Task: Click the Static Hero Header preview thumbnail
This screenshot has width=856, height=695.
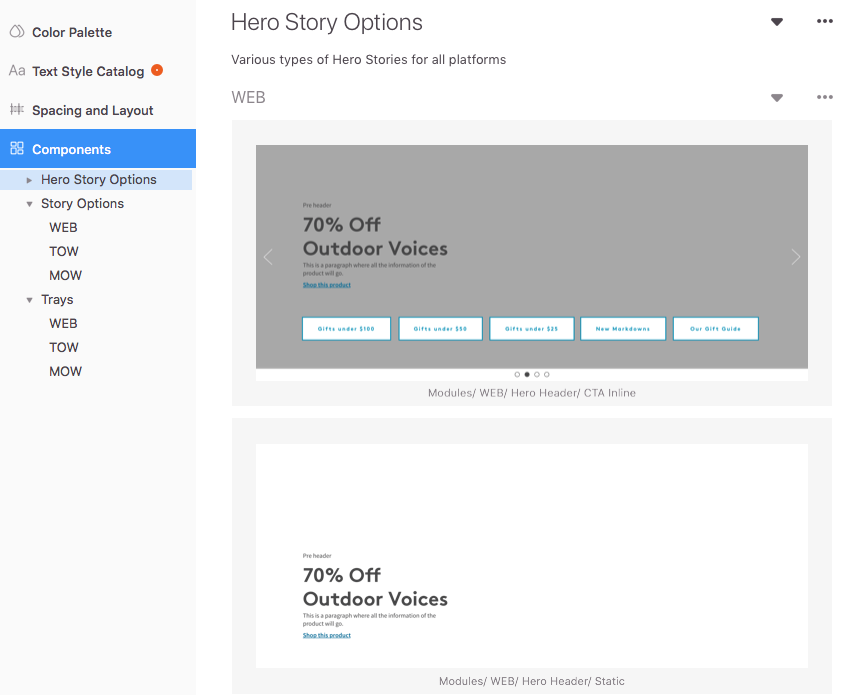Action: (x=532, y=556)
